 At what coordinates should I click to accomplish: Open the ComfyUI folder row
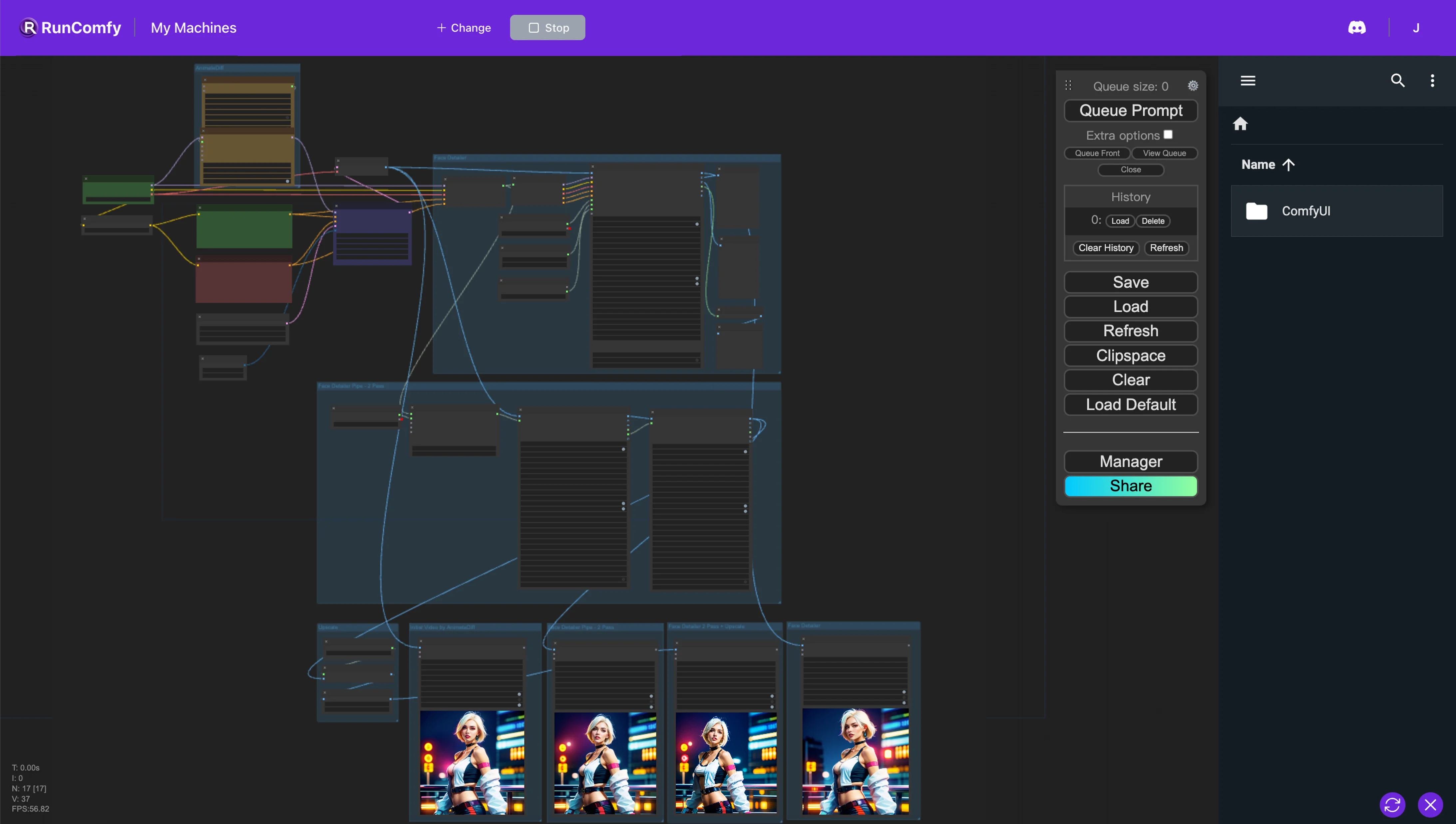(1336, 211)
